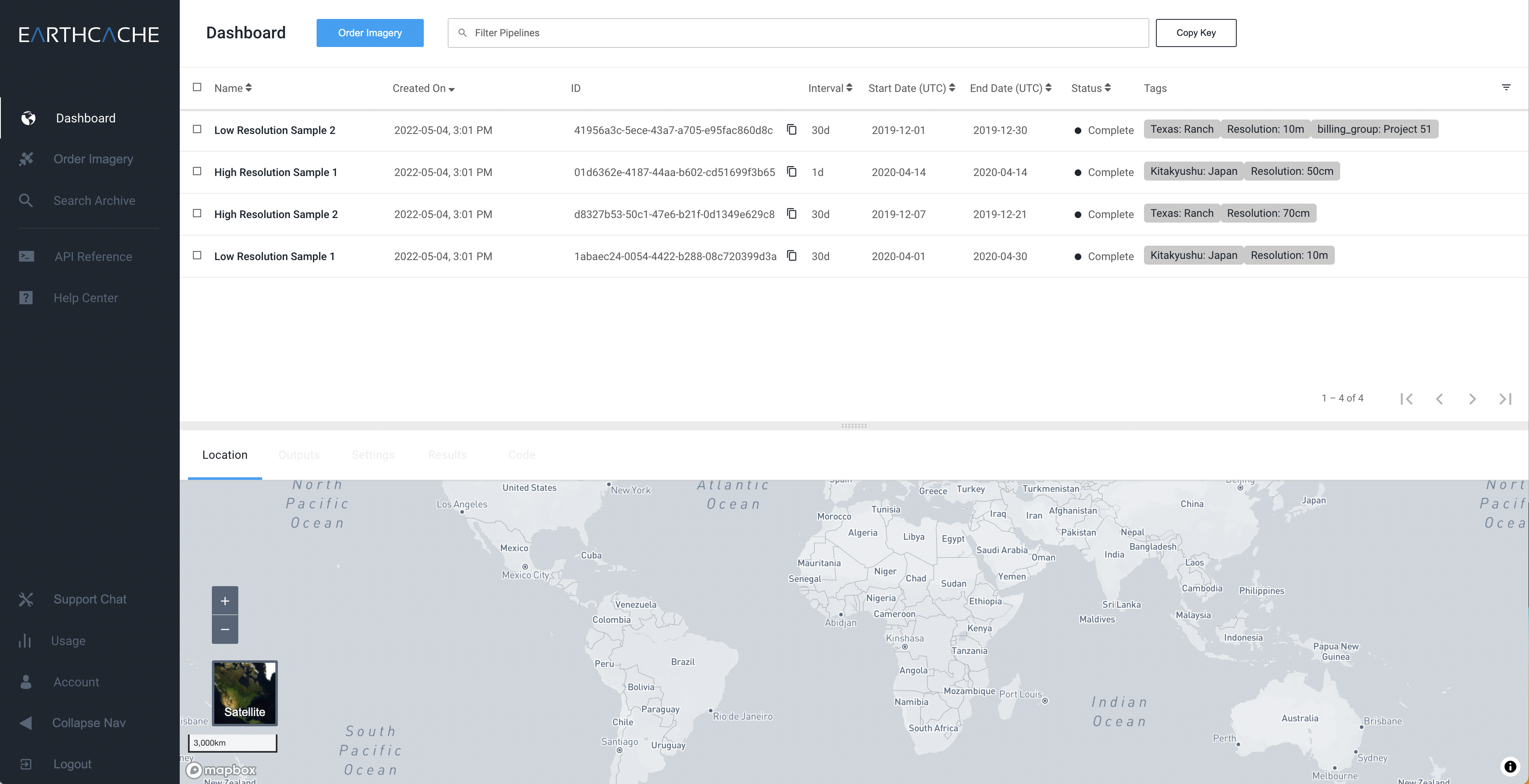Open the Low Resolution Sample 2 pipeline

(274, 130)
